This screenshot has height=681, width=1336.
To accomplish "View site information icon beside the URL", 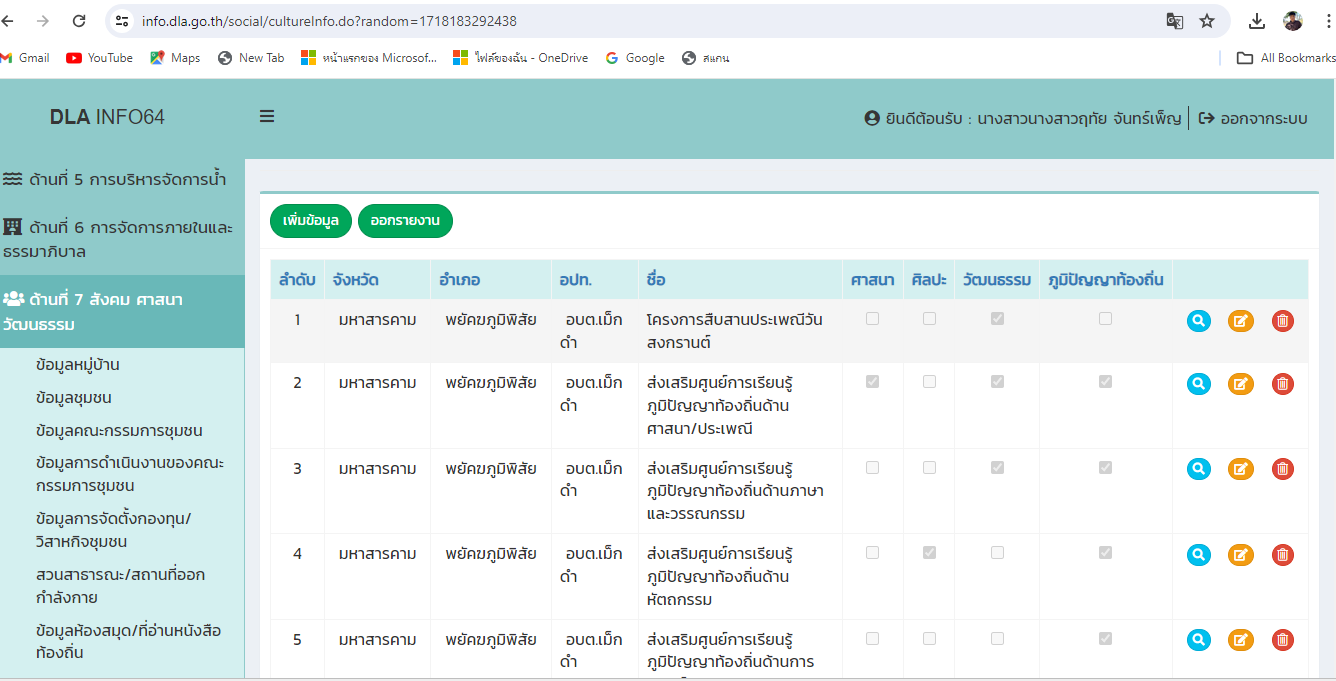I will 122,21.
